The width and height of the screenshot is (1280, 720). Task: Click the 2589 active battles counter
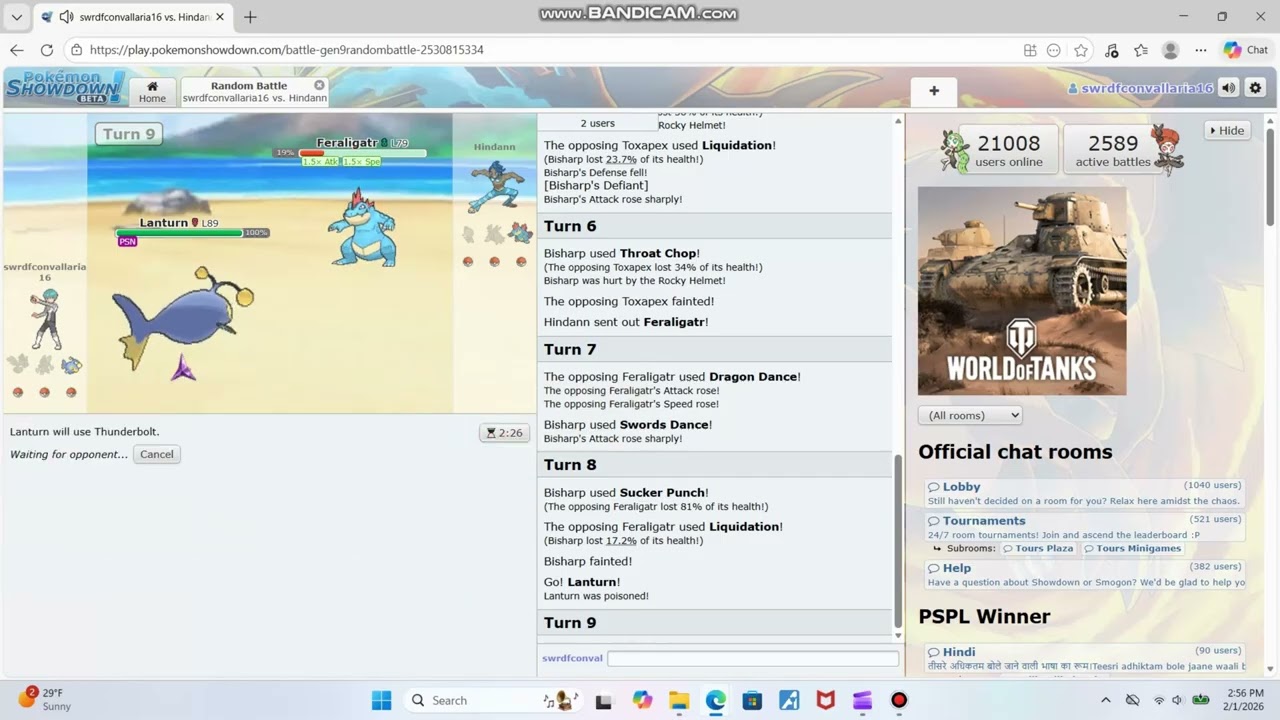coord(1113,150)
